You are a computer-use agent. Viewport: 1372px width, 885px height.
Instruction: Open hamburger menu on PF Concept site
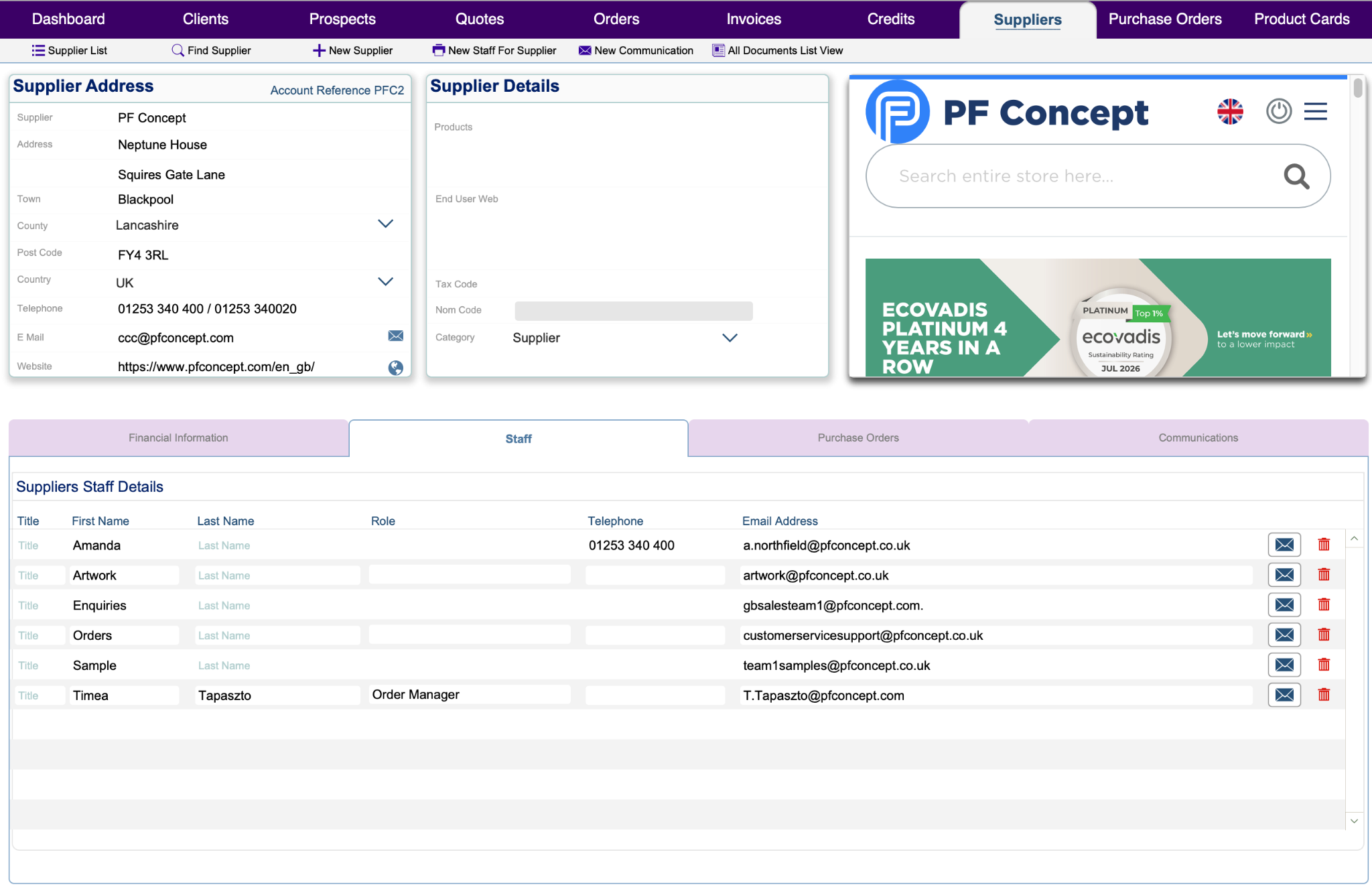point(1316,111)
